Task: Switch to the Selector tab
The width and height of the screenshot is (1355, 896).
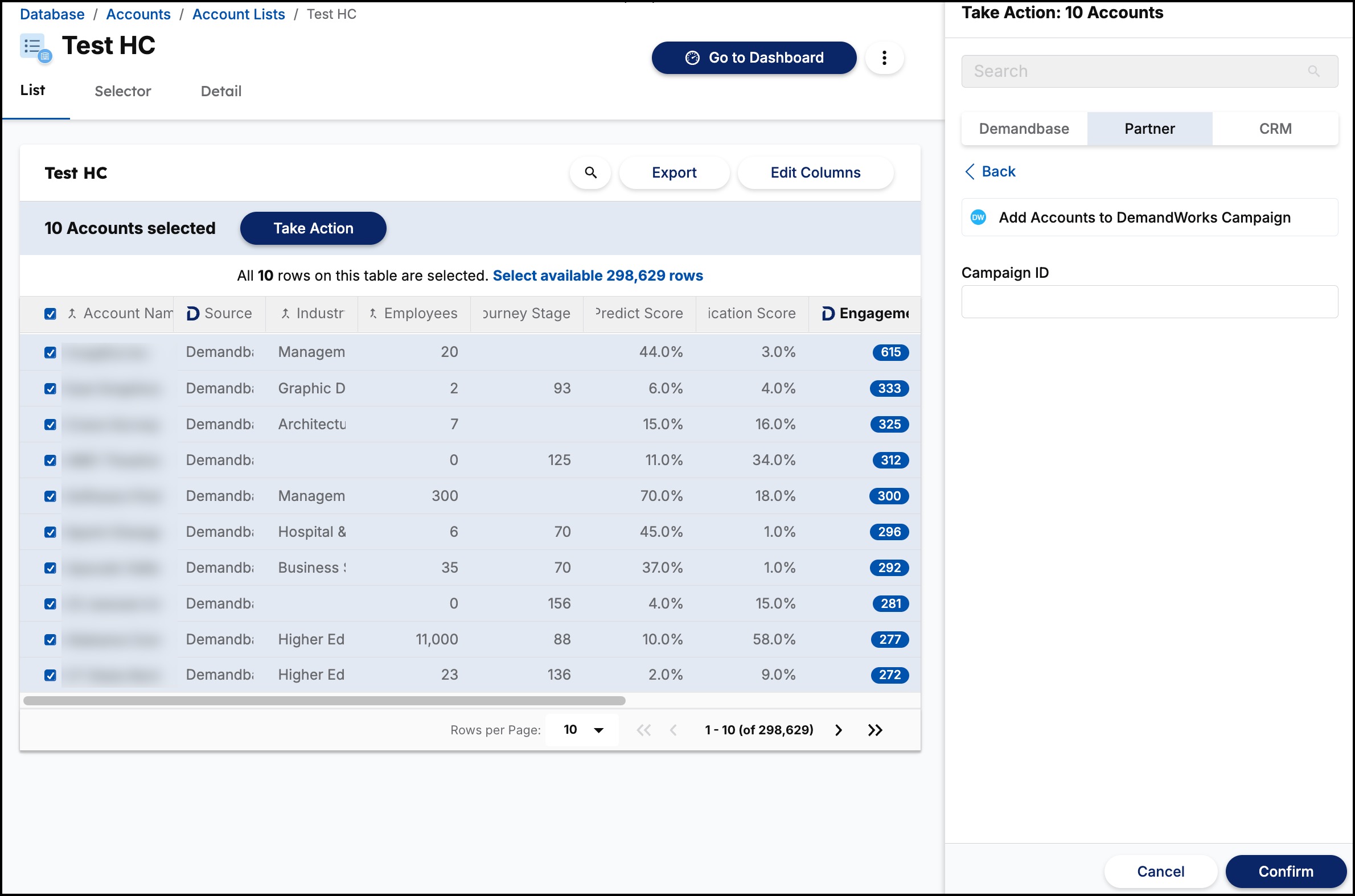Action: point(123,91)
